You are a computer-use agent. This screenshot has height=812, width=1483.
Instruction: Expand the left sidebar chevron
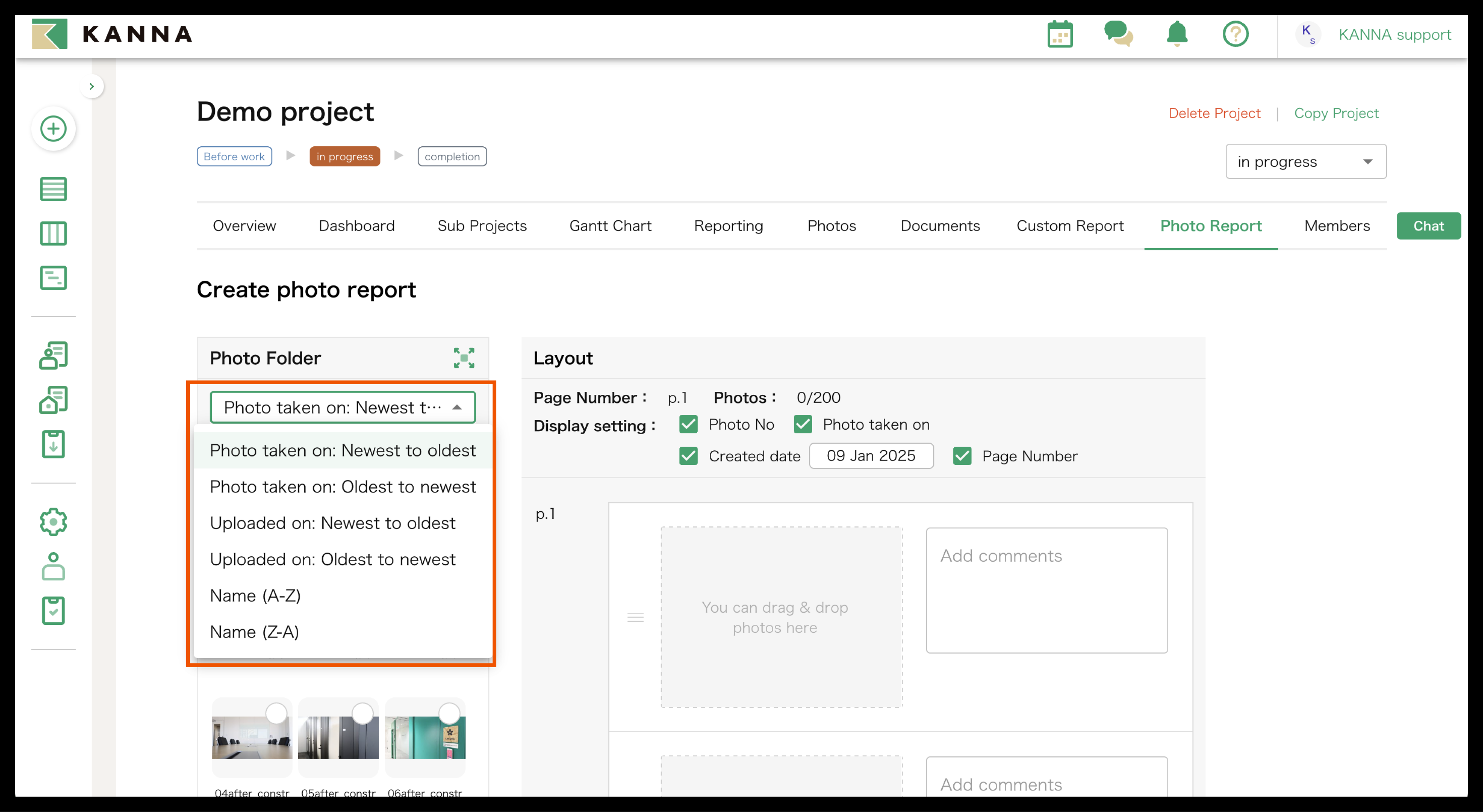tap(92, 86)
